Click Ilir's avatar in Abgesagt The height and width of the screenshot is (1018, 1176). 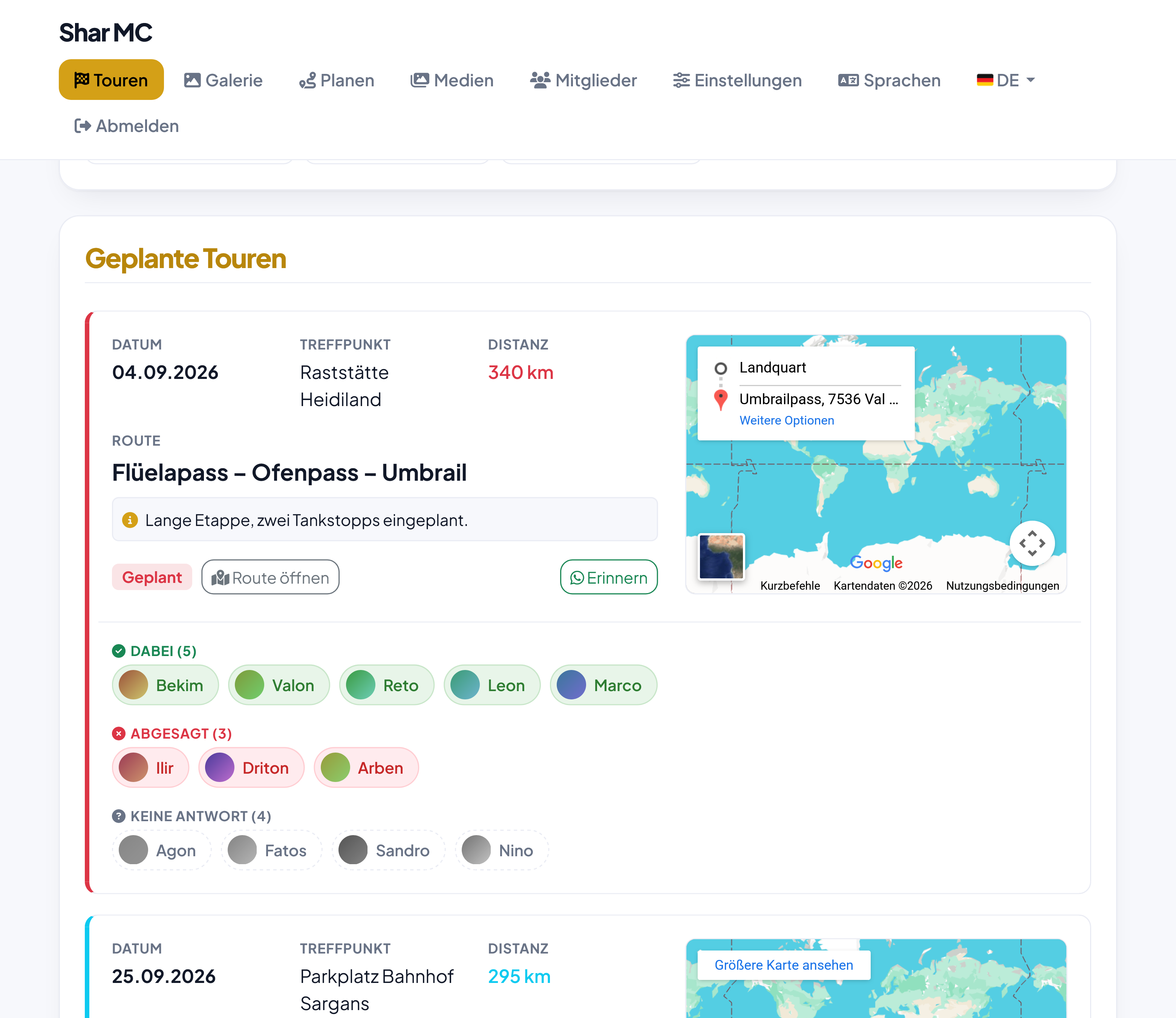click(133, 768)
